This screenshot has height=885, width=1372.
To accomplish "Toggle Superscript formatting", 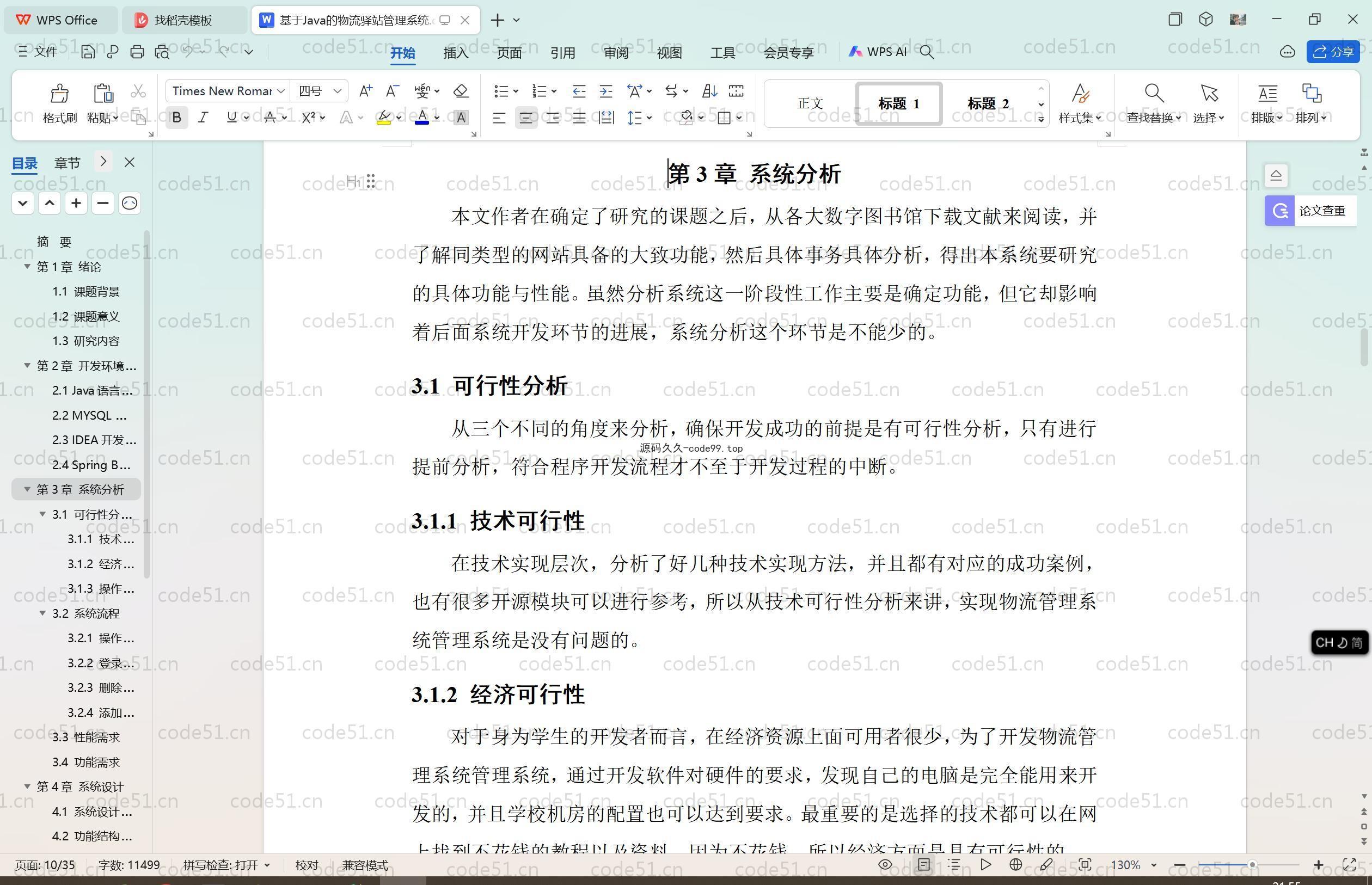I will tap(308, 118).
